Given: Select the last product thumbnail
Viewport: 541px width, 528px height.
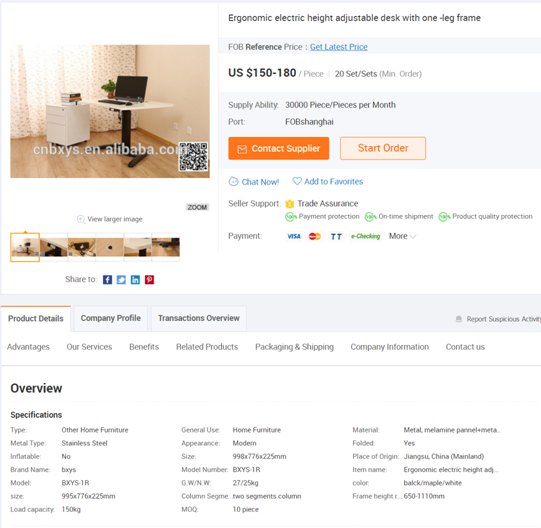Looking at the screenshot, I should coord(166,247).
